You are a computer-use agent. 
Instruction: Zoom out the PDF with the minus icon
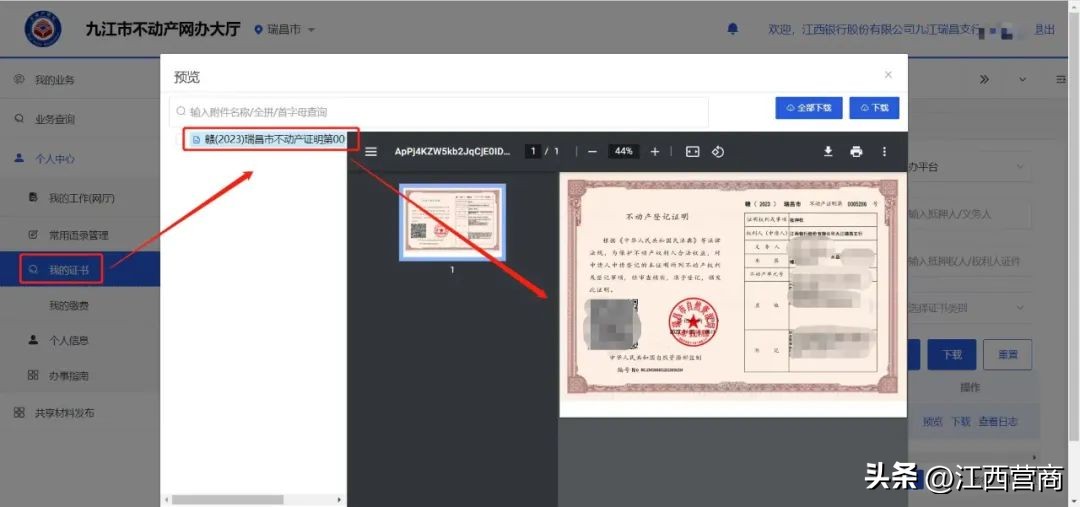click(x=592, y=152)
